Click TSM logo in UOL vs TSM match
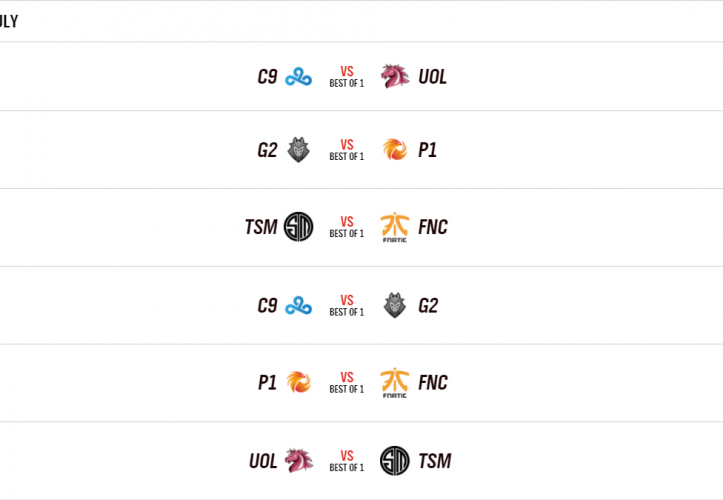The width and height of the screenshot is (723, 500). tap(395, 460)
